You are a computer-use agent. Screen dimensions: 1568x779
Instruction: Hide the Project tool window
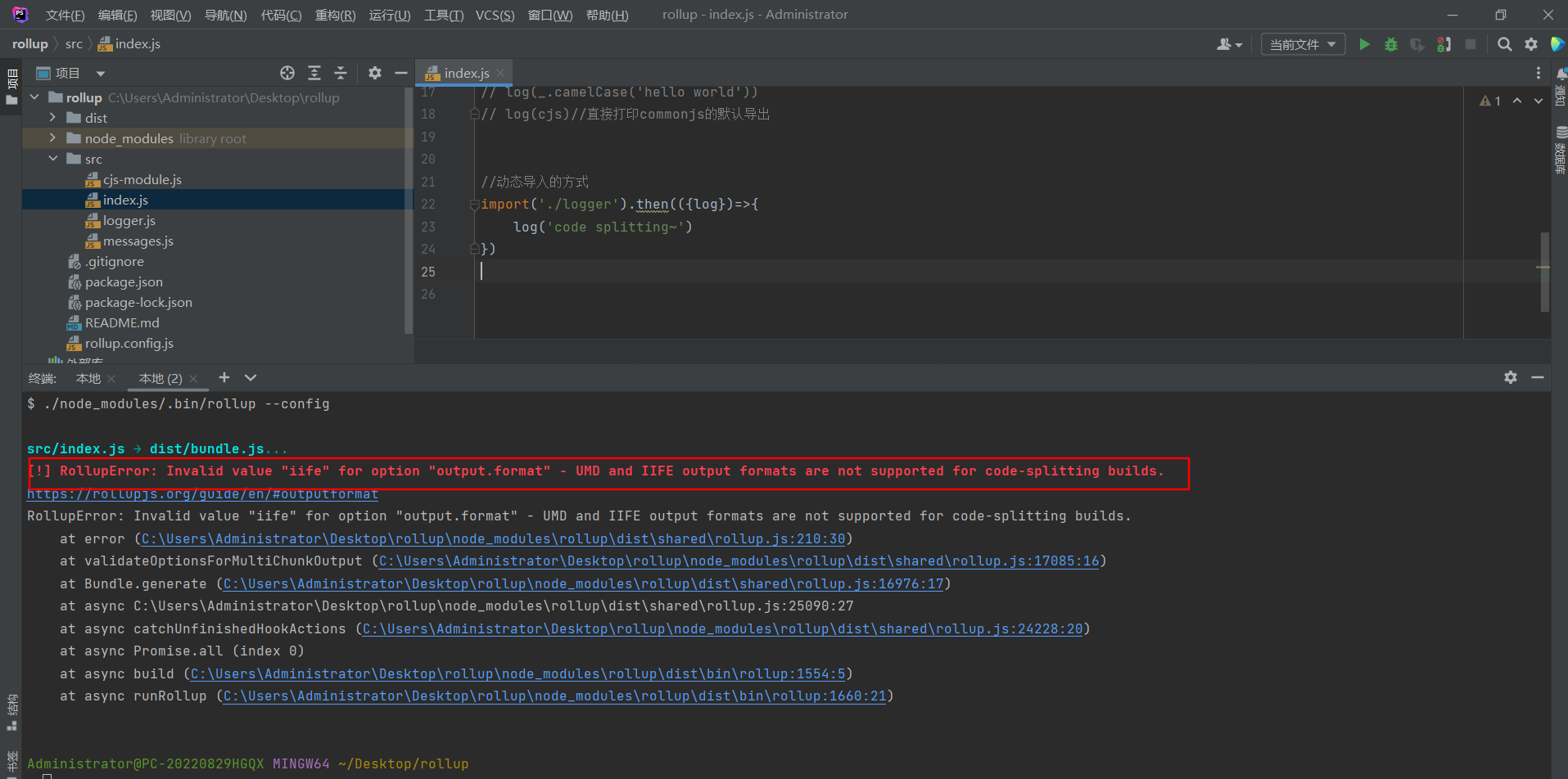(400, 73)
